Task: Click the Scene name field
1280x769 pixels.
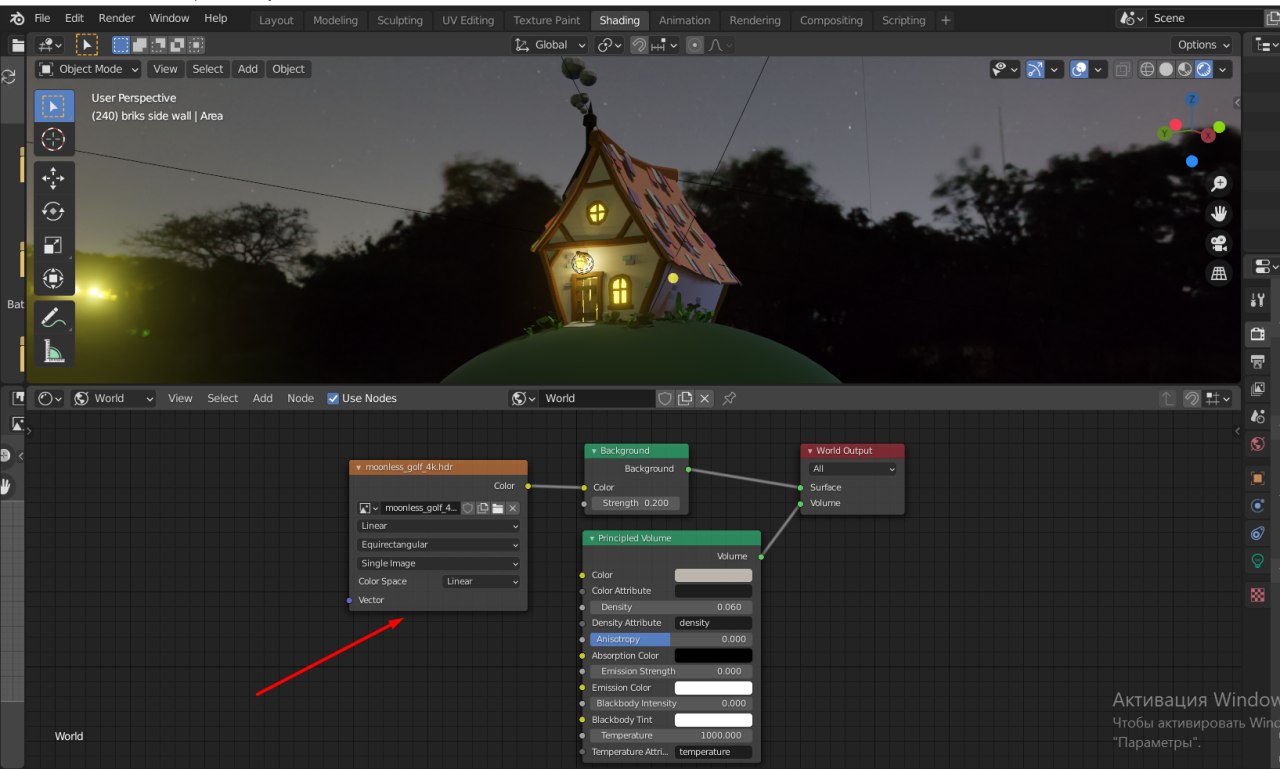Action: point(1206,18)
